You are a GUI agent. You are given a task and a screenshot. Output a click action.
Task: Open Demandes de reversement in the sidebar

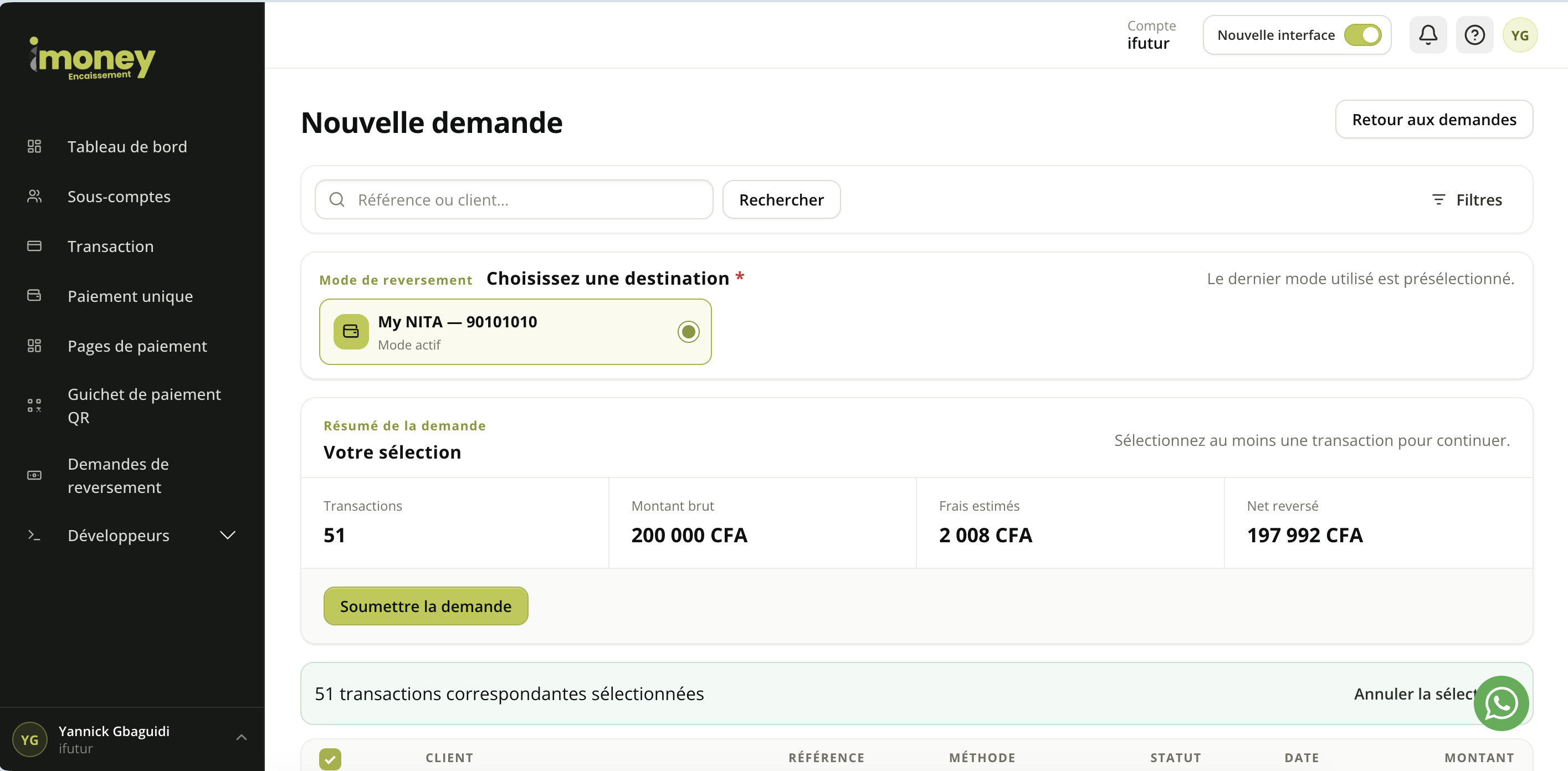(118, 475)
